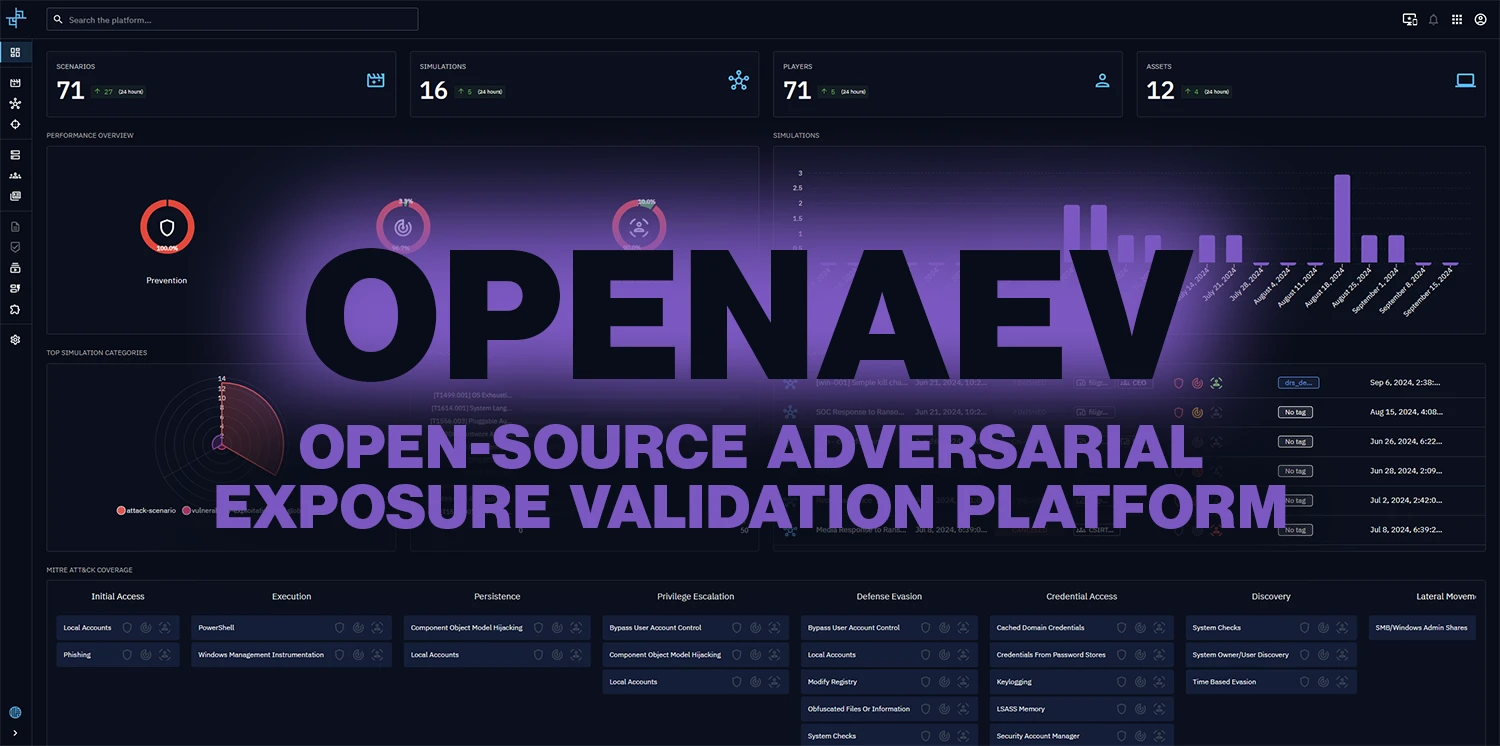The image size is (1500, 746).
Task: Open the apps grid icon in top bar
Action: [1456, 19]
